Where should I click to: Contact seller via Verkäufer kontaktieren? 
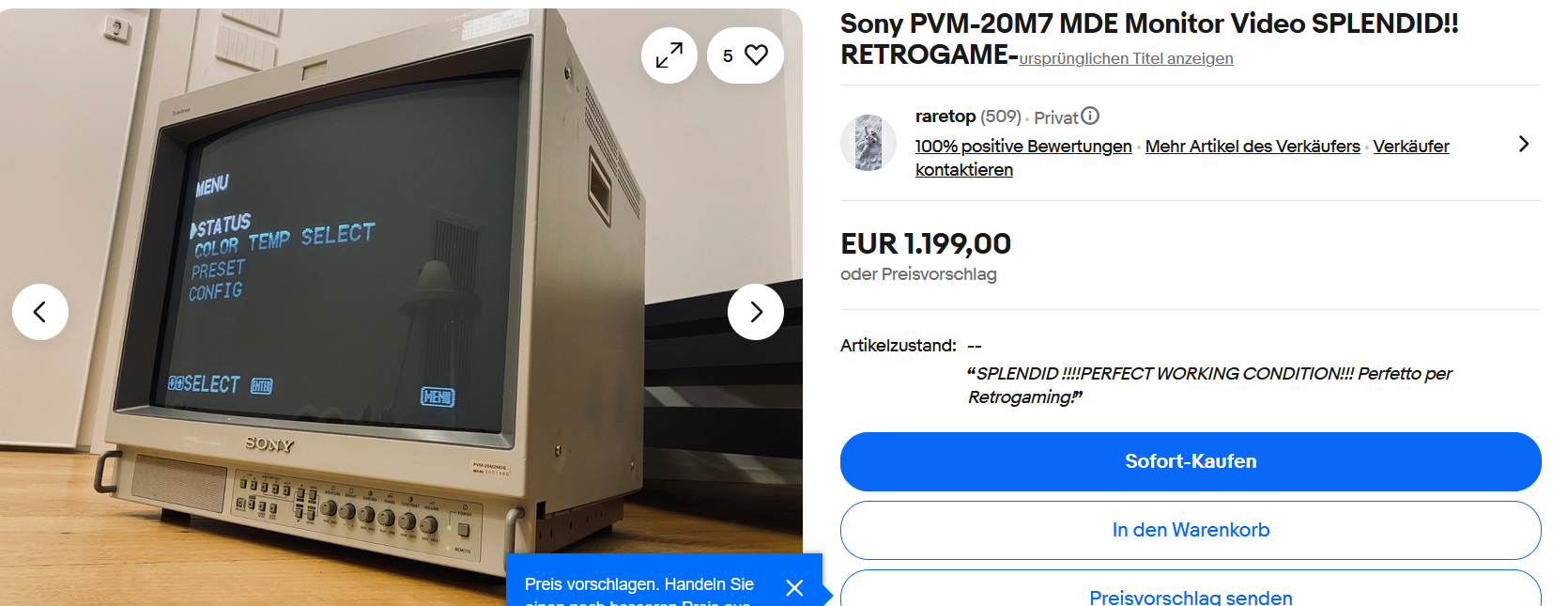point(1182,158)
